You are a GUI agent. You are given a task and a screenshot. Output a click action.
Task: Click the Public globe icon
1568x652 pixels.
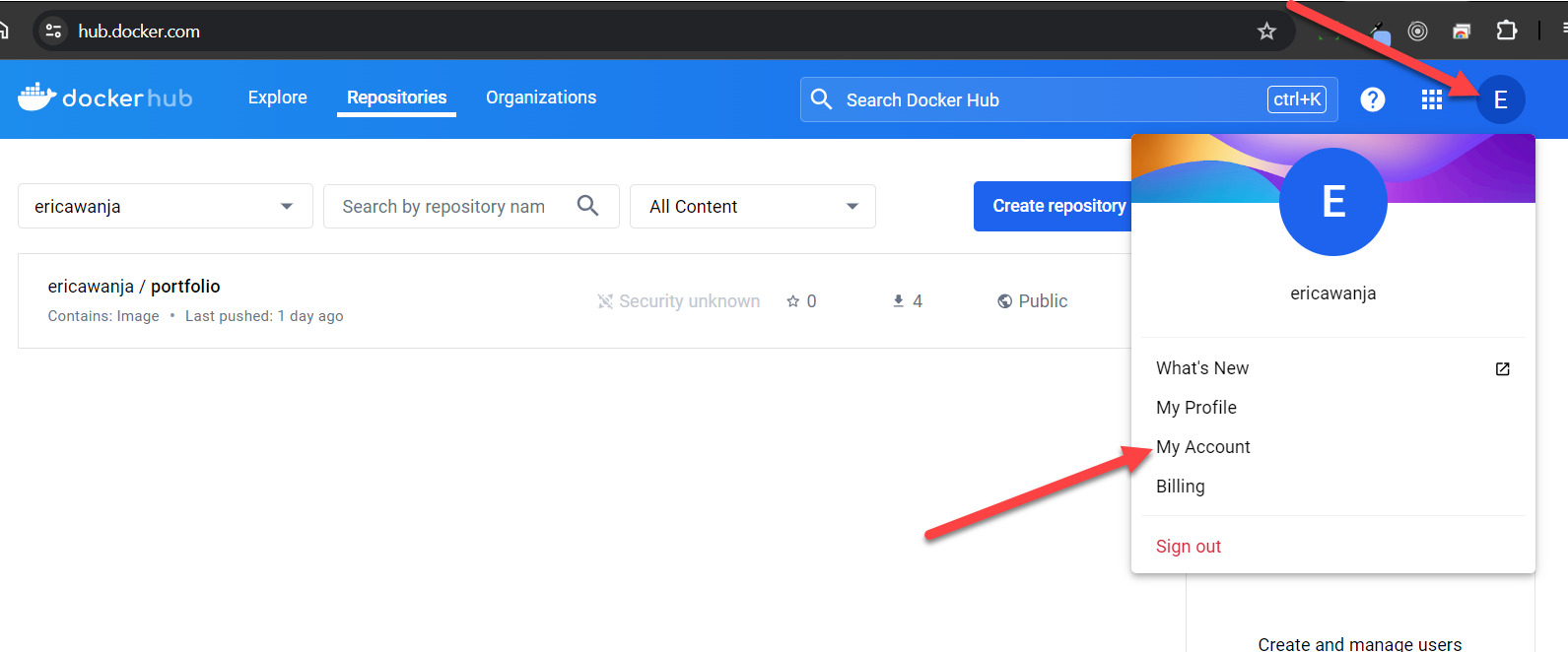pyautogui.click(x=1004, y=301)
